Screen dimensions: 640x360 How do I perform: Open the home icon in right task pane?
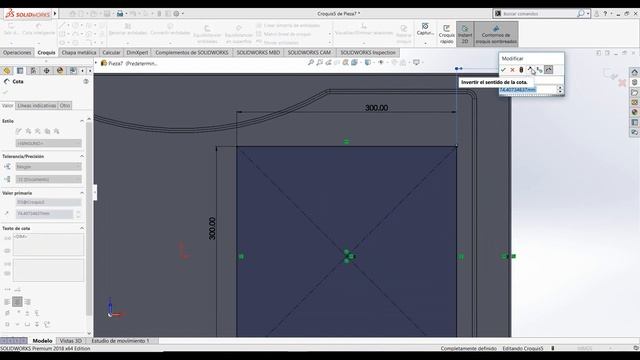click(634, 72)
